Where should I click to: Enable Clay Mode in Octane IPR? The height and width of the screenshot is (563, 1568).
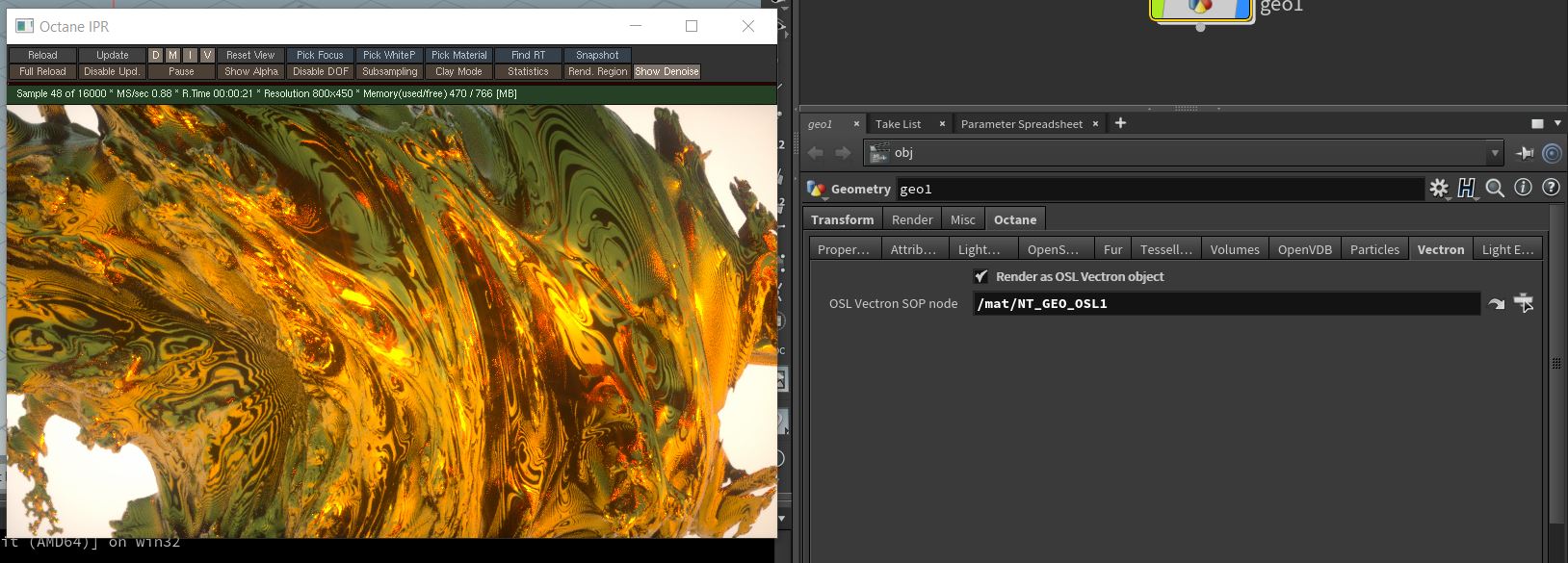458,71
